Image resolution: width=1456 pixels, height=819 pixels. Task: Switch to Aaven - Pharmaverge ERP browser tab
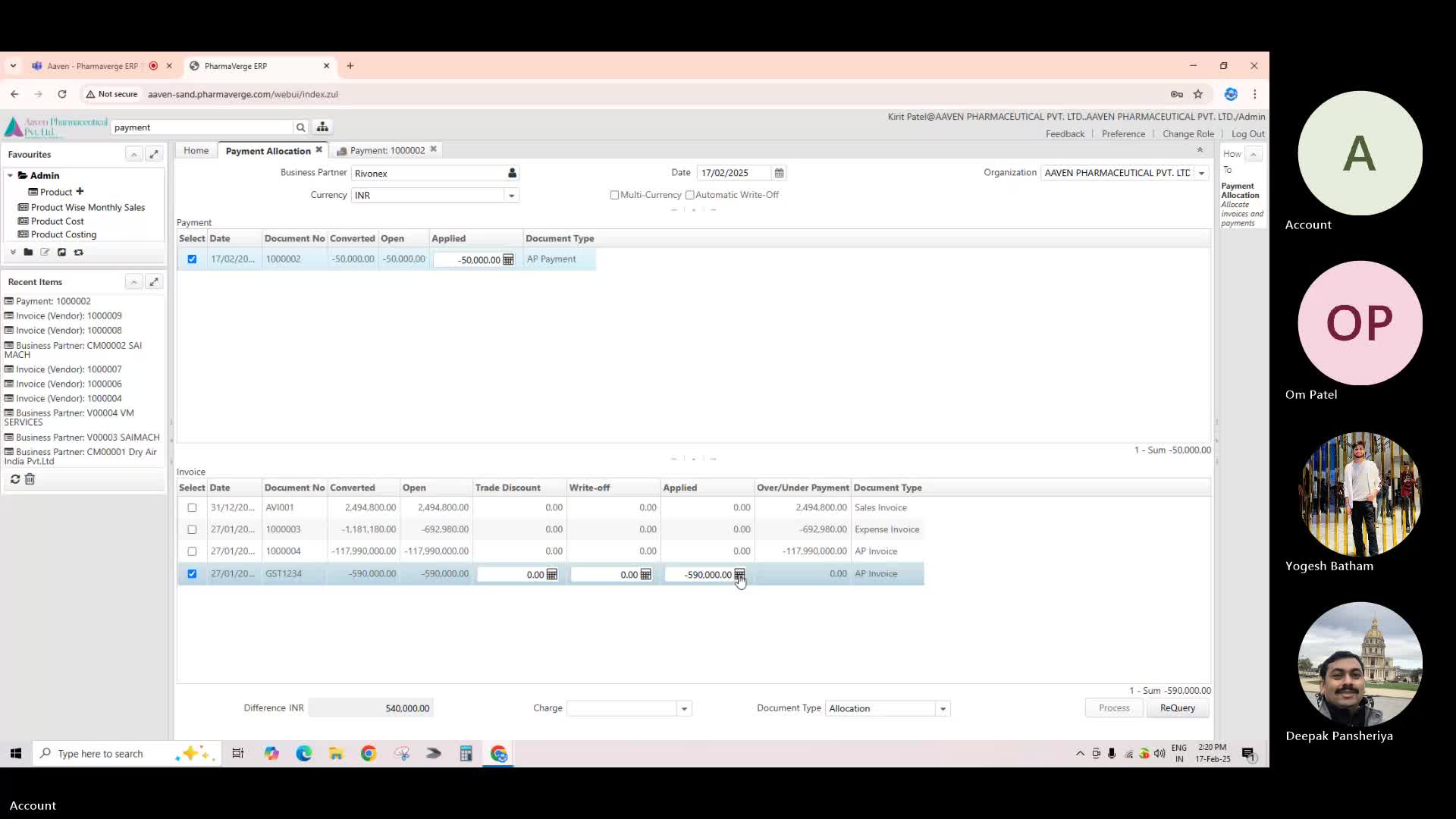point(93,66)
